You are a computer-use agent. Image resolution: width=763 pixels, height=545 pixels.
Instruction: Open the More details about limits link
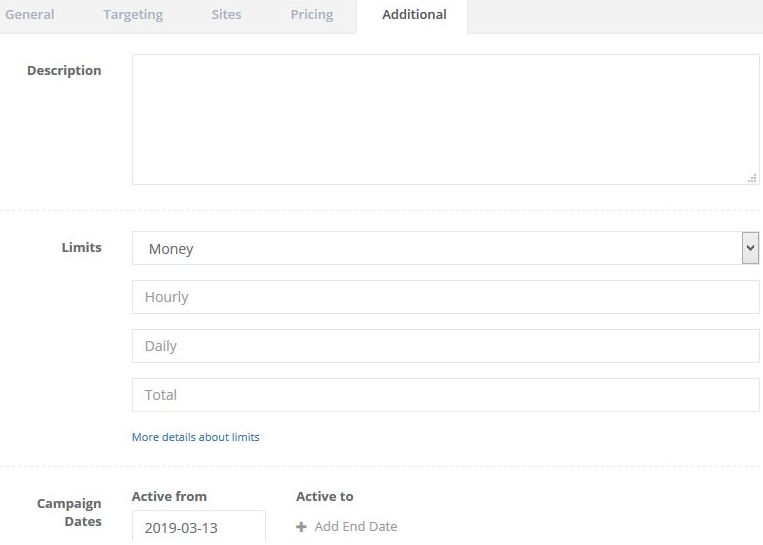[196, 437]
